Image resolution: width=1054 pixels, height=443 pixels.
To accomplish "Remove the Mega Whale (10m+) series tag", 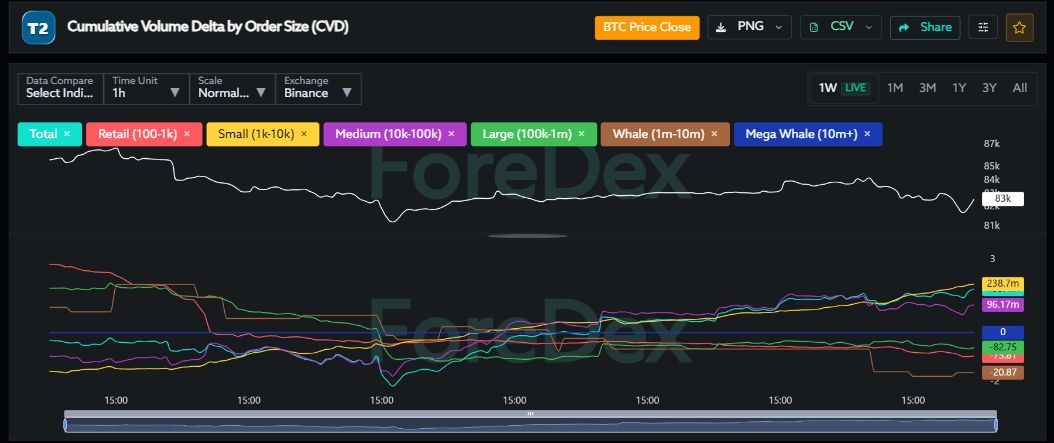I will tap(867, 134).
